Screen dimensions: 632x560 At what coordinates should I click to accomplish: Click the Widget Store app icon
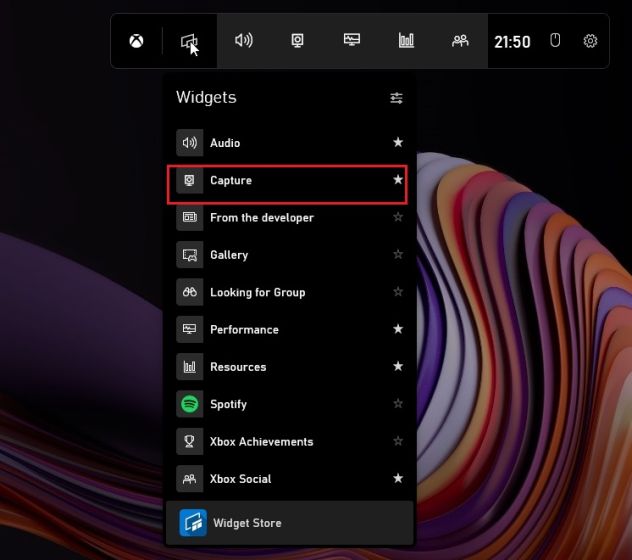(x=193, y=523)
